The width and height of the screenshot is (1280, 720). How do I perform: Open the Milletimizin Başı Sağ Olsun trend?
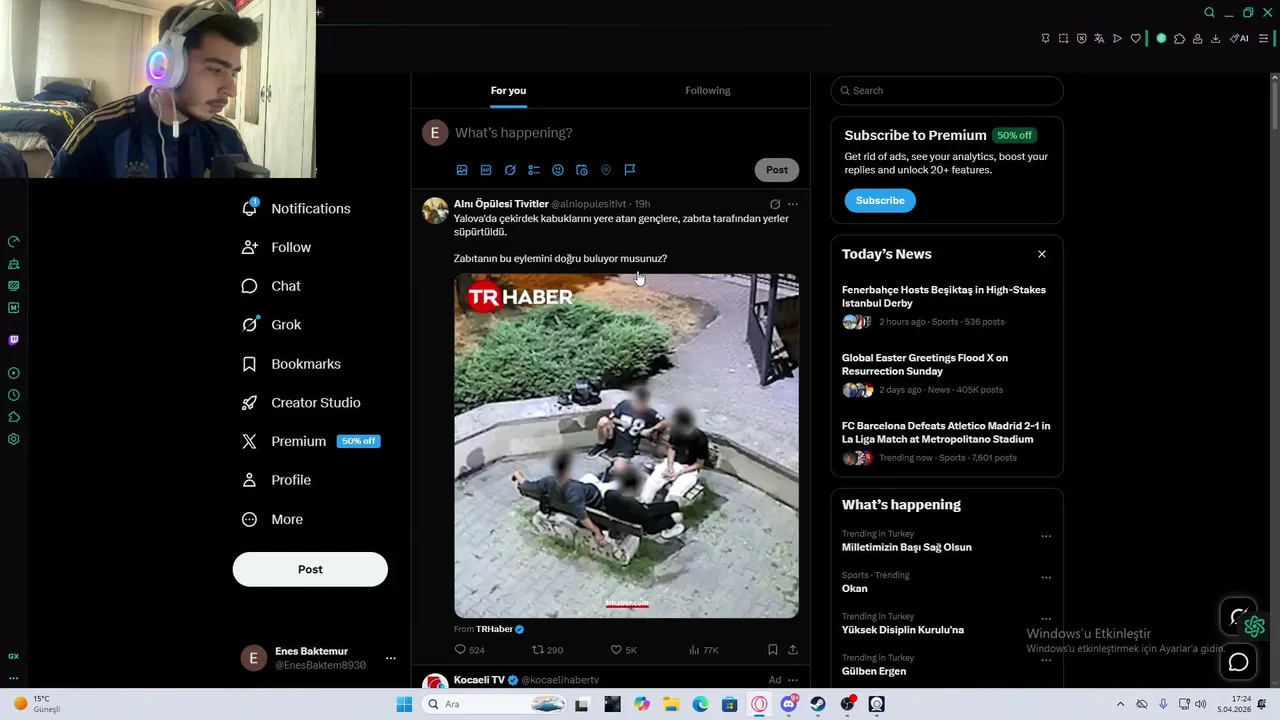pos(907,547)
